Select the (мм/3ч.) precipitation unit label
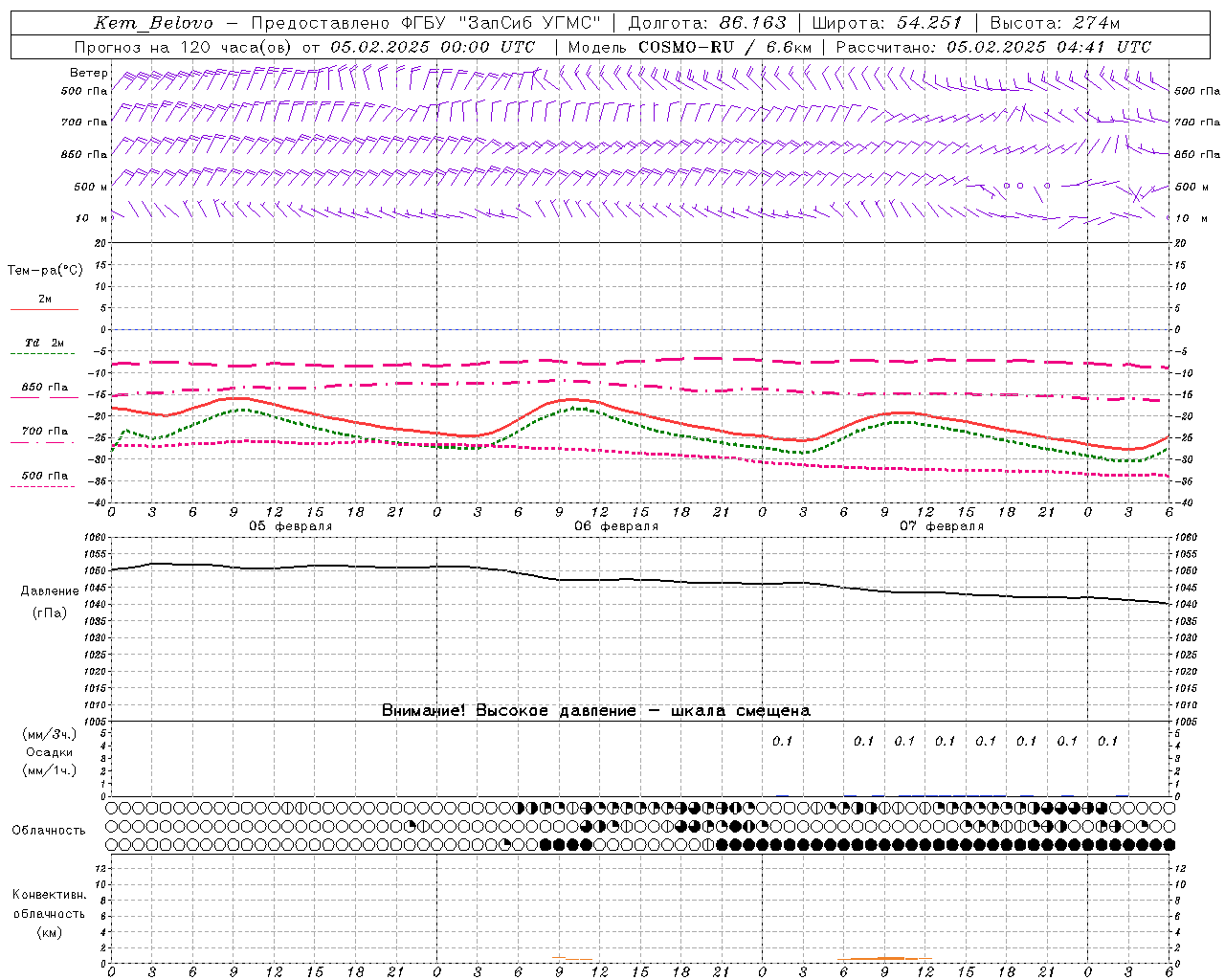 coord(50,734)
